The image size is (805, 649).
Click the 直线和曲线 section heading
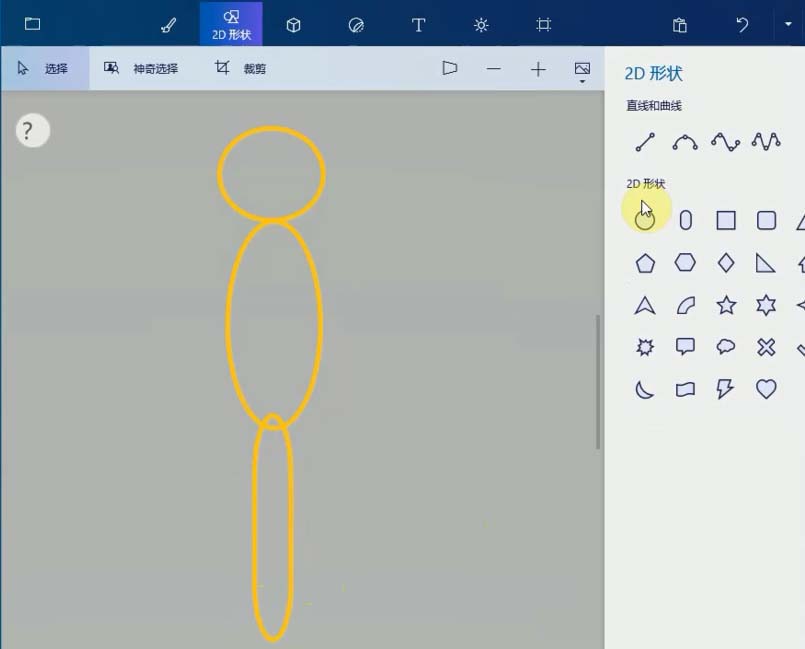[x=654, y=106]
